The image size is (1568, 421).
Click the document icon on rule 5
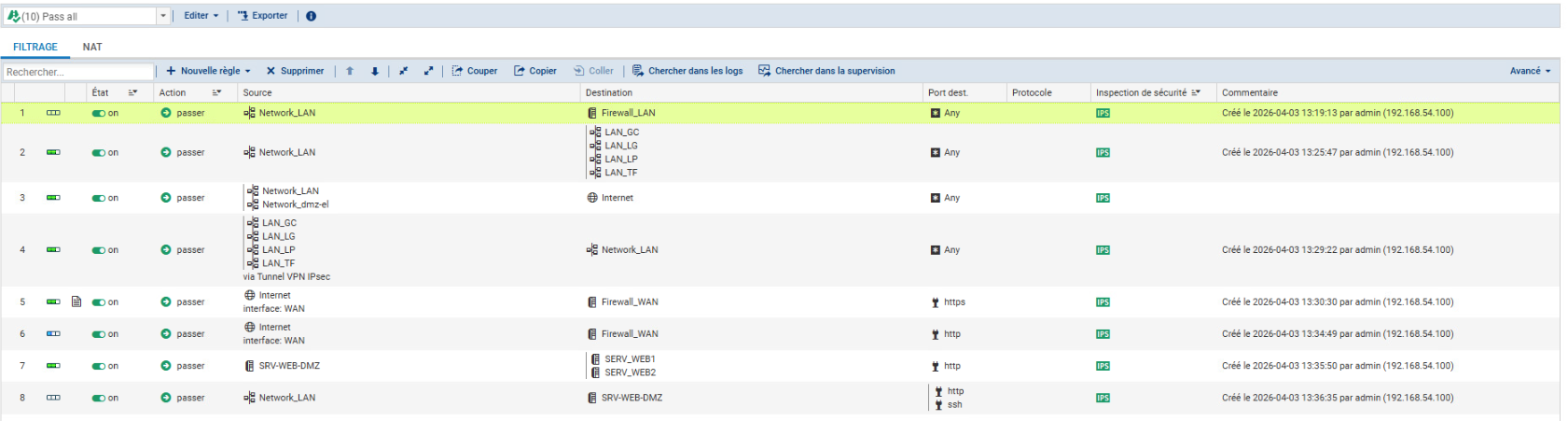coord(76,302)
